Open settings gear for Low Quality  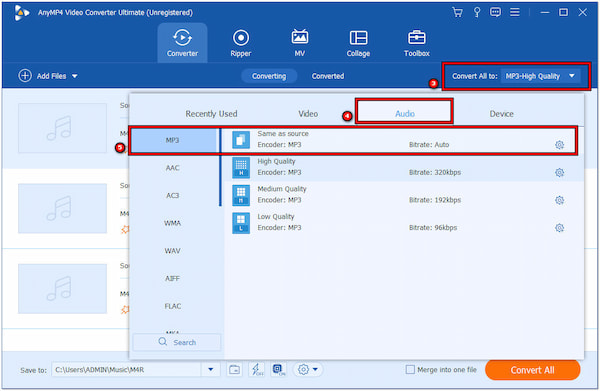559,228
